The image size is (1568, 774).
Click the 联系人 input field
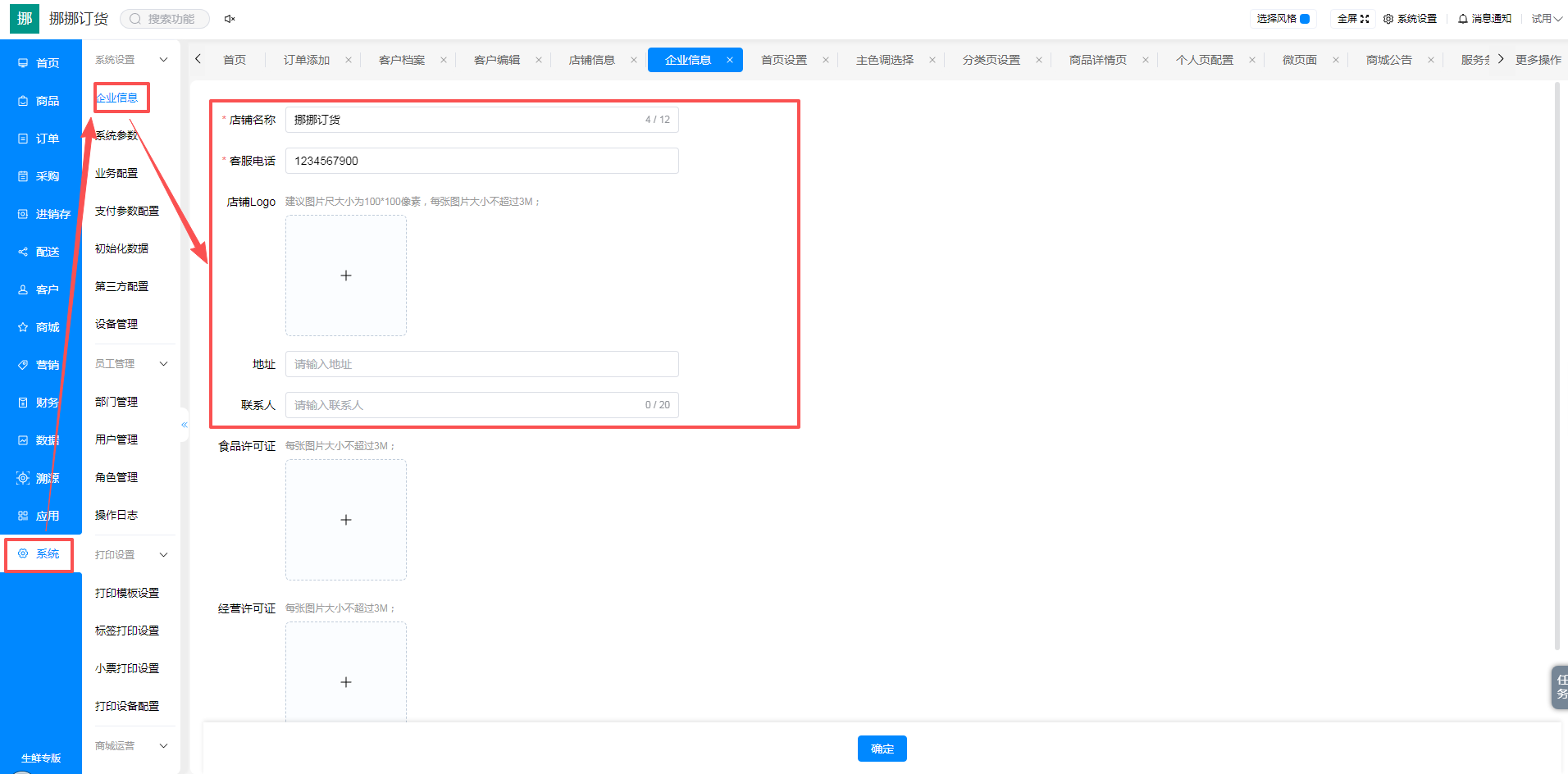482,405
